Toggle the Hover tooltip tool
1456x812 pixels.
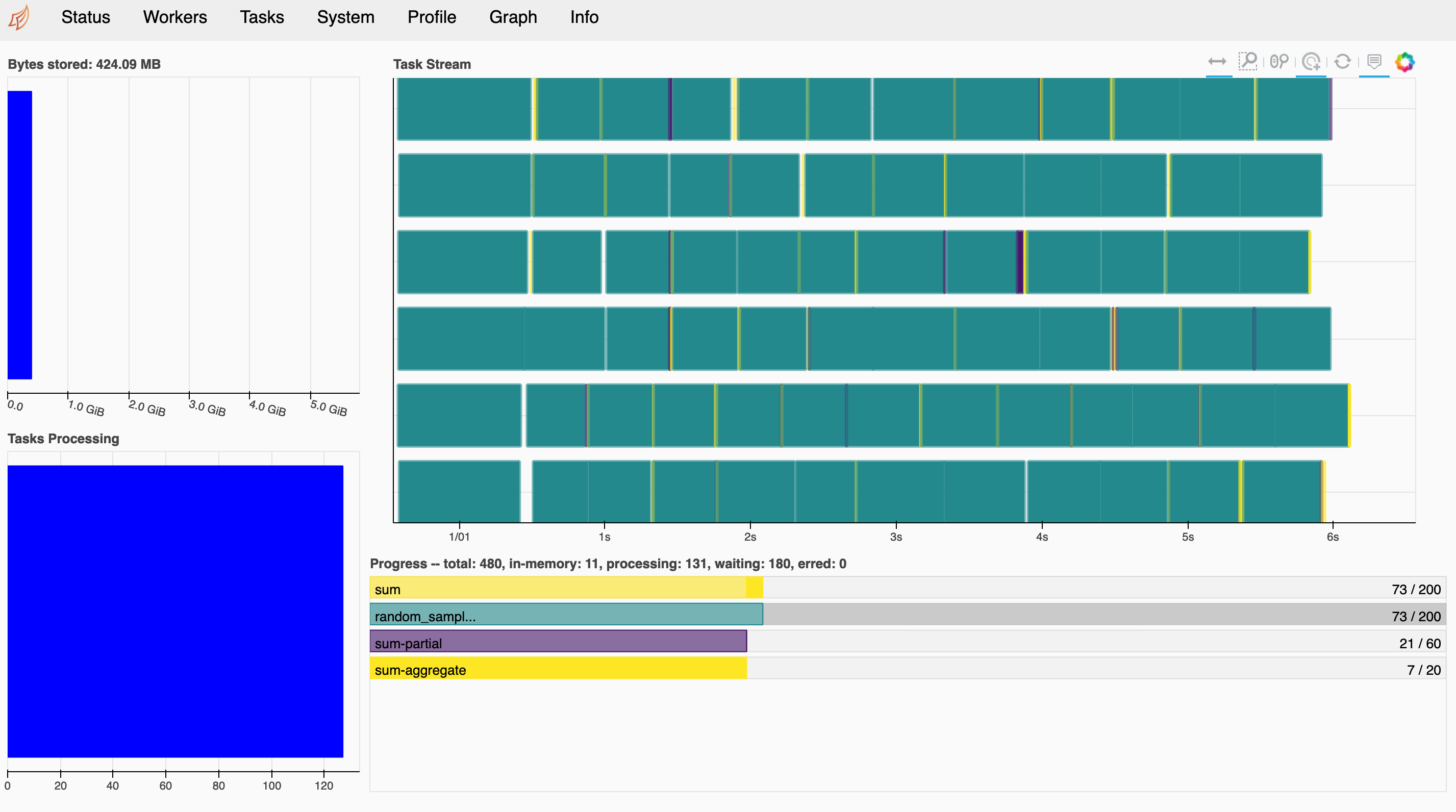tap(1374, 62)
